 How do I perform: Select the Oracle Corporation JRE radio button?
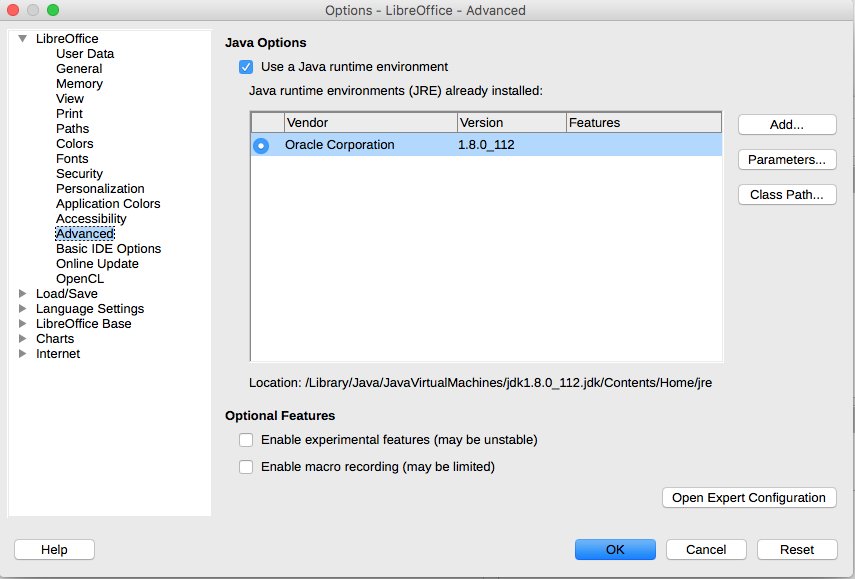(260, 144)
